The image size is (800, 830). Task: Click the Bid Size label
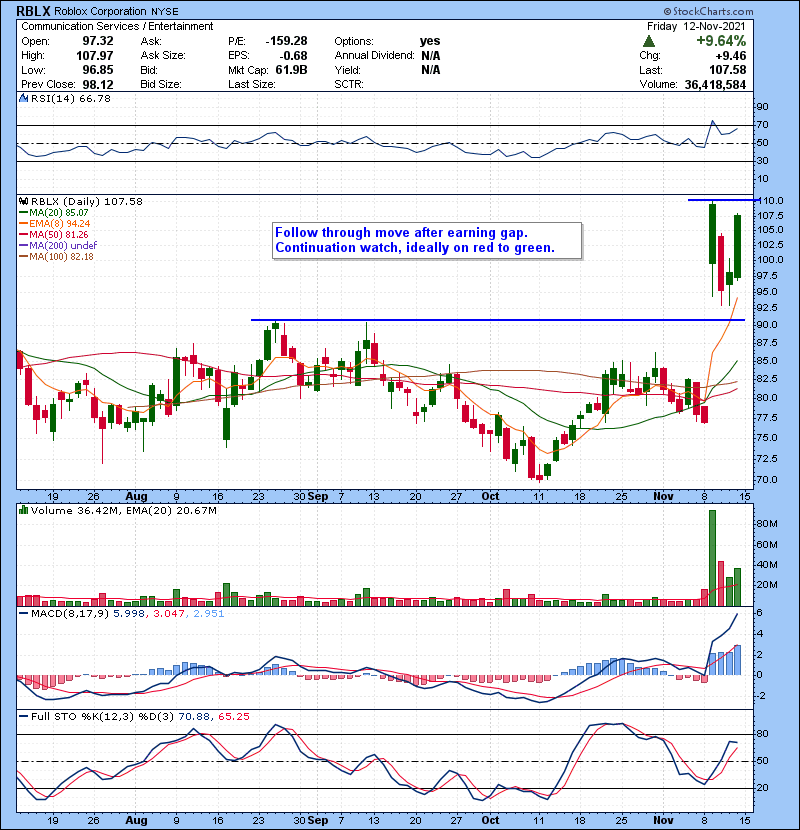click(x=161, y=84)
